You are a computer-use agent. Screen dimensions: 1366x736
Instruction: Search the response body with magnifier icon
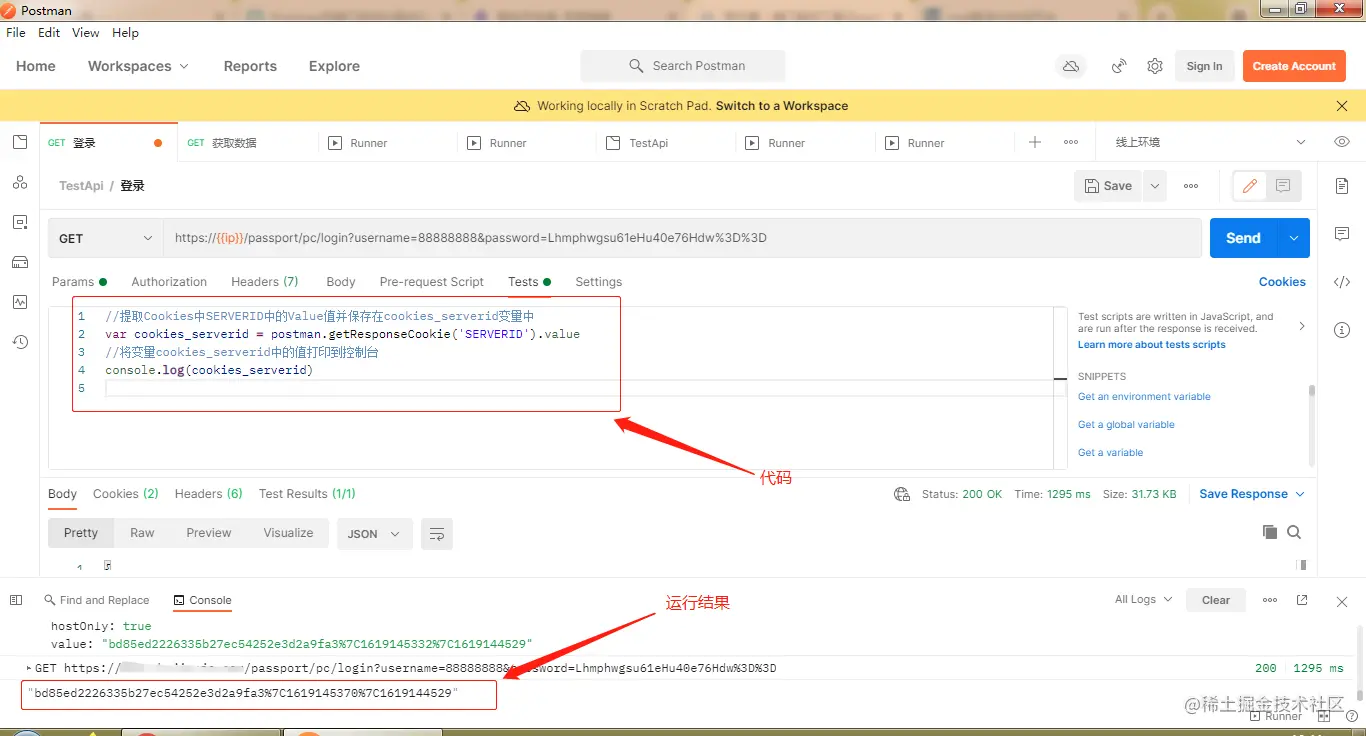point(1294,532)
